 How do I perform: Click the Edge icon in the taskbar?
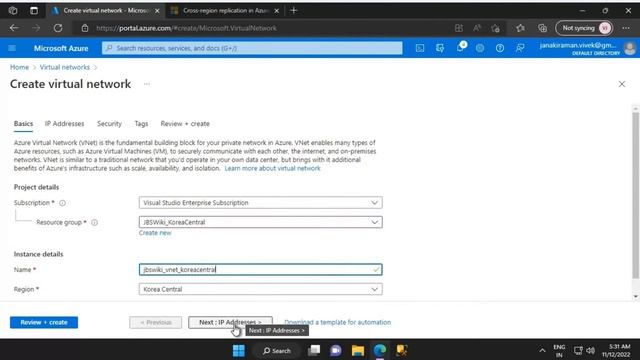[x=380, y=350]
